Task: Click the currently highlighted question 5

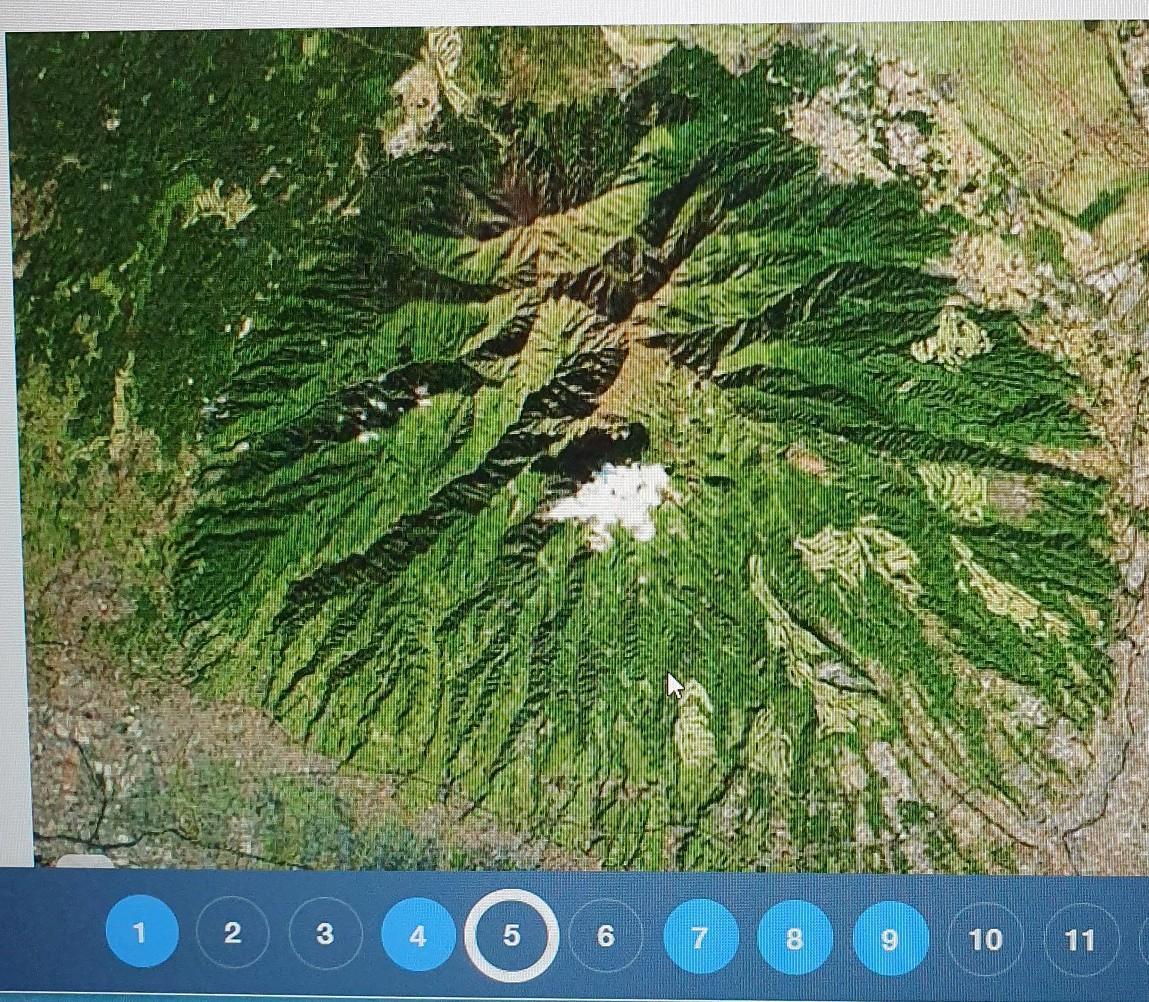Action: [511, 936]
